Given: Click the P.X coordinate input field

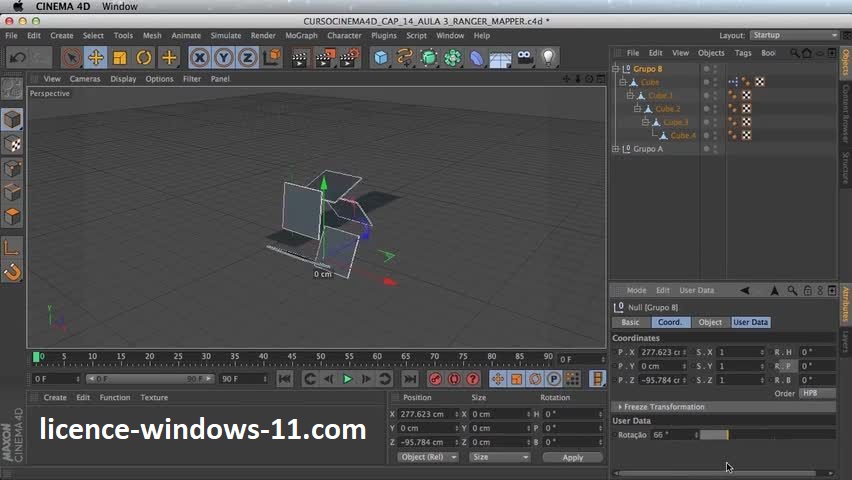Looking at the screenshot, I should [662, 352].
